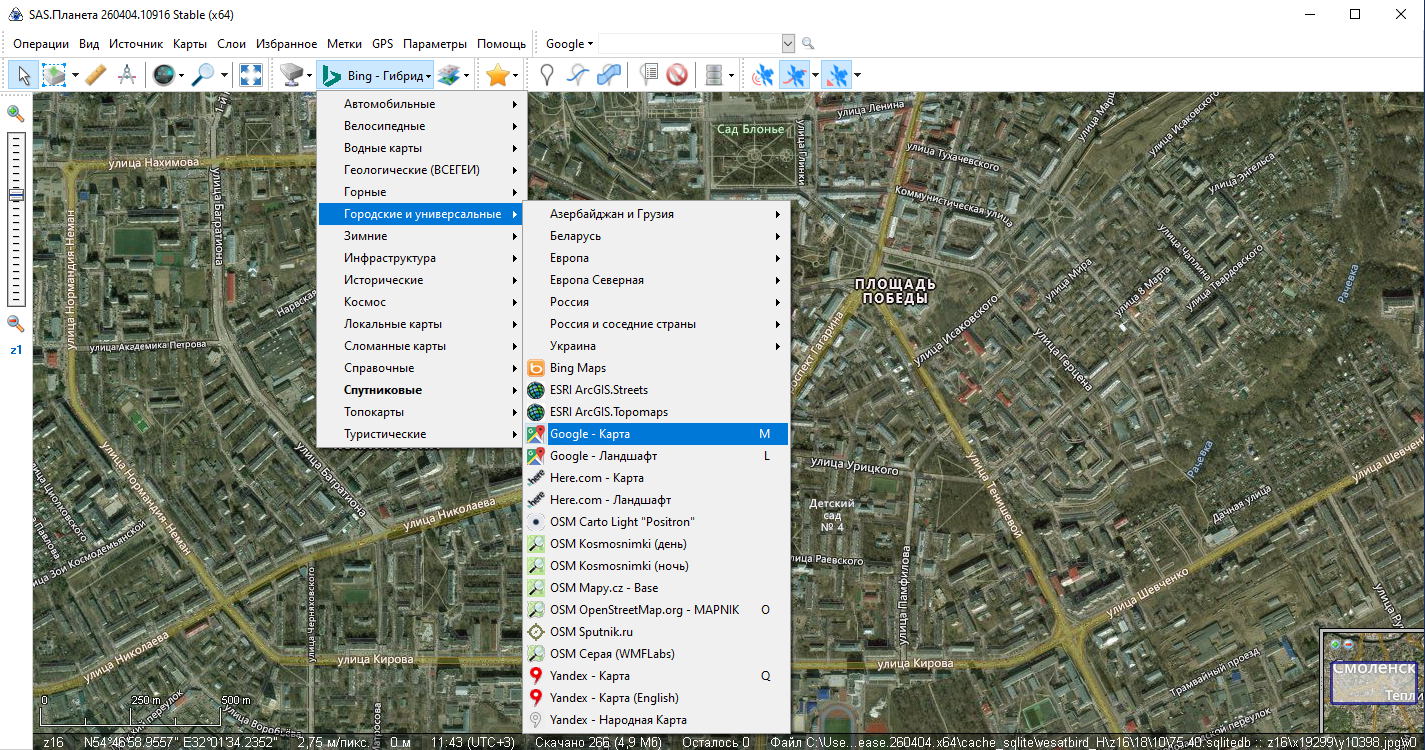Image resolution: width=1425 pixels, height=750 pixels.
Task: Click the add polygon icon in toolbar
Action: (x=608, y=75)
